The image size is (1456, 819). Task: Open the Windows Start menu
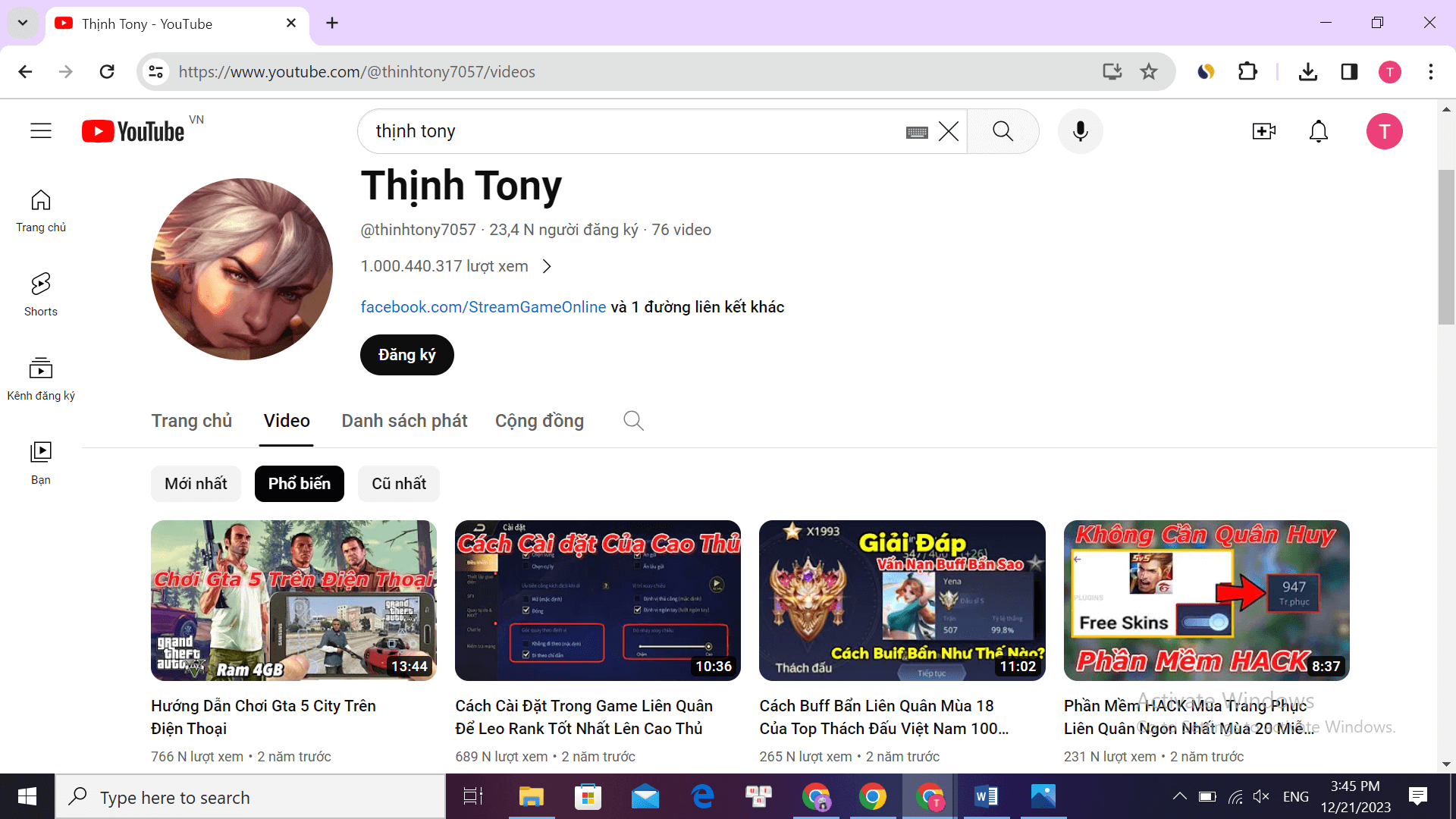point(27,796)
